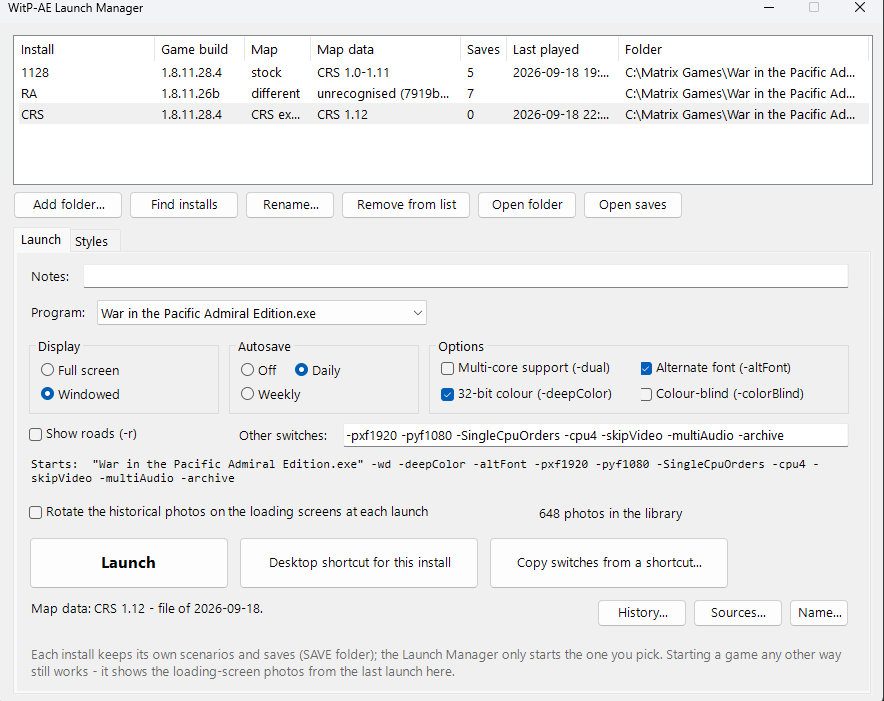
Task: Sort by the Install column header
Action: [x=85, y=50]
